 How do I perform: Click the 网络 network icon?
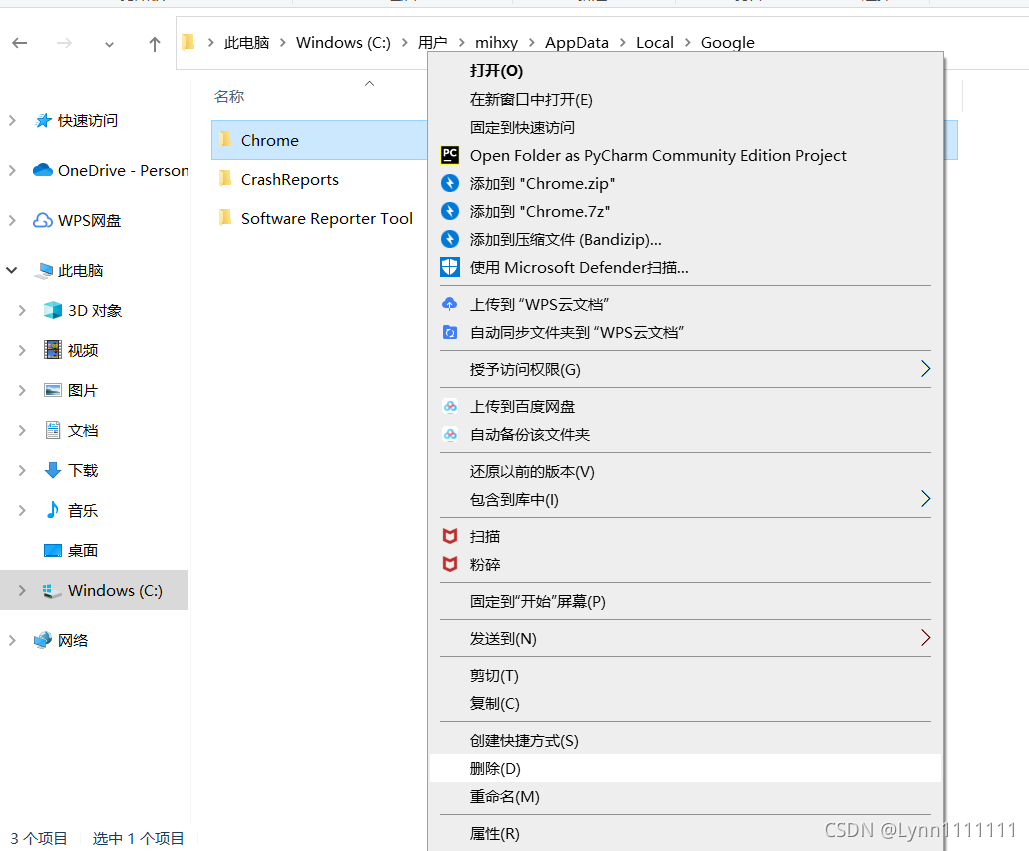pos(43,640)
